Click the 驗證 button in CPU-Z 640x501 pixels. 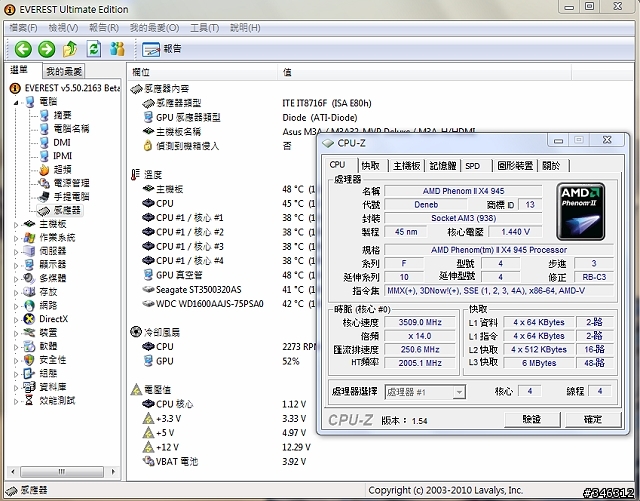click(531, 419)
